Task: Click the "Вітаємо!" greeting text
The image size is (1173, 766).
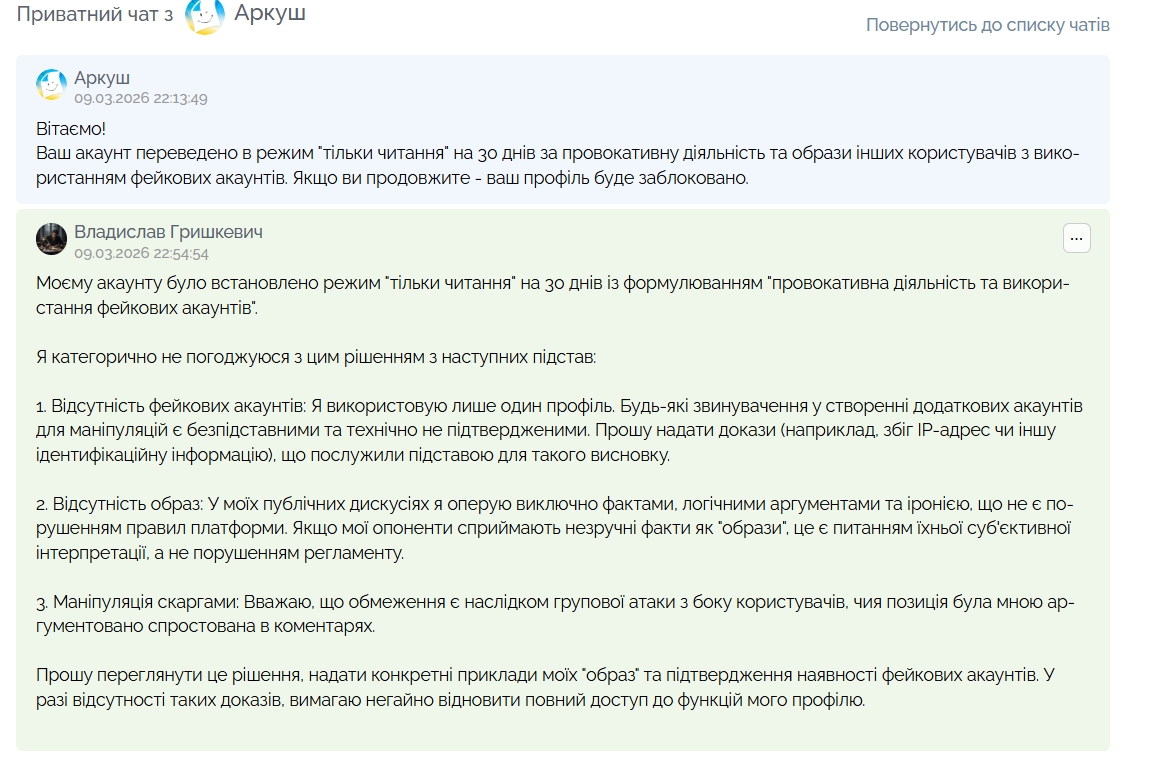Action: pos(71,129)
